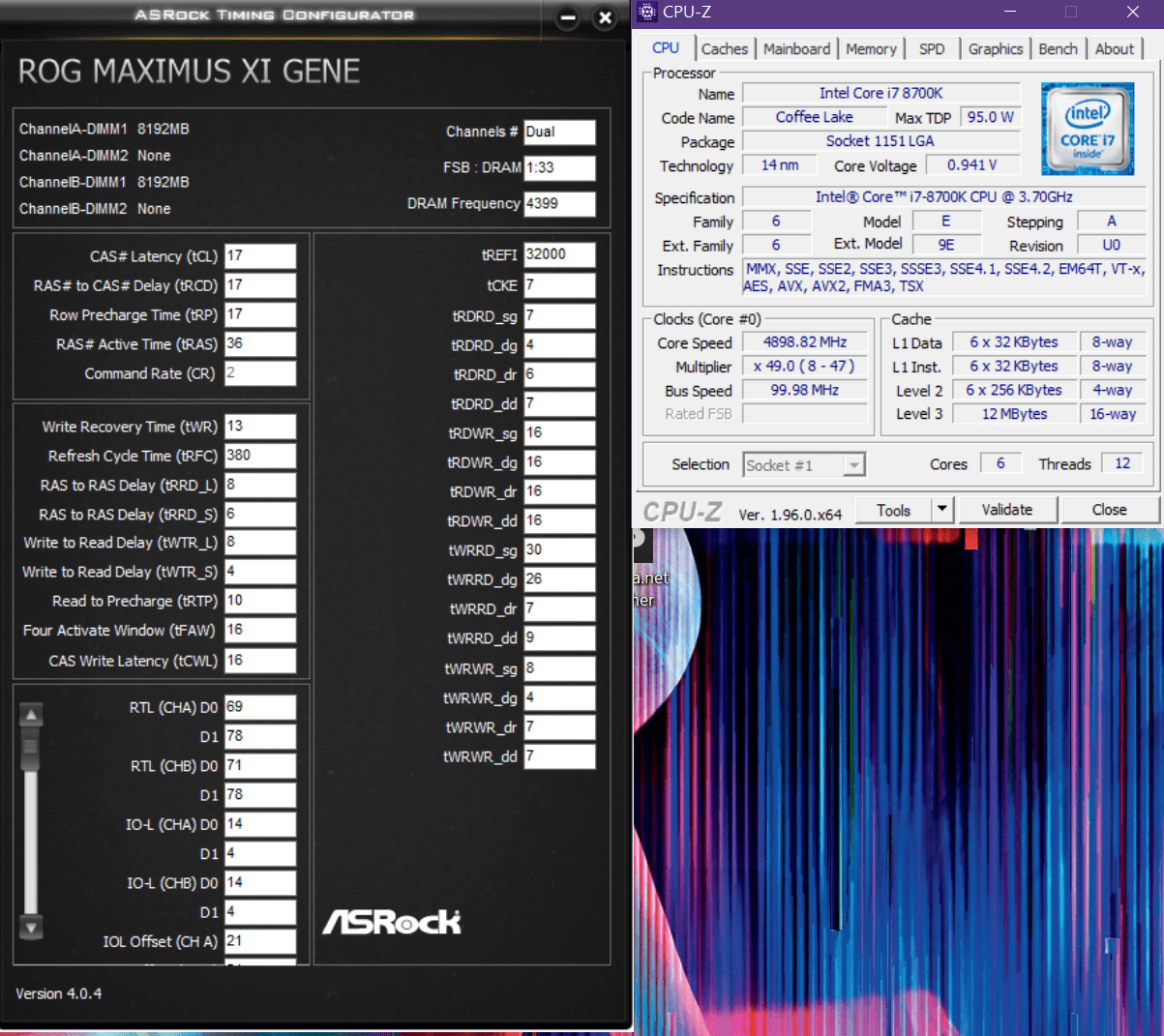This screenshot has width=1164, height=1036.
Task: Click the Close button in CPU-Z
Action: click(x=1109, y=510)
